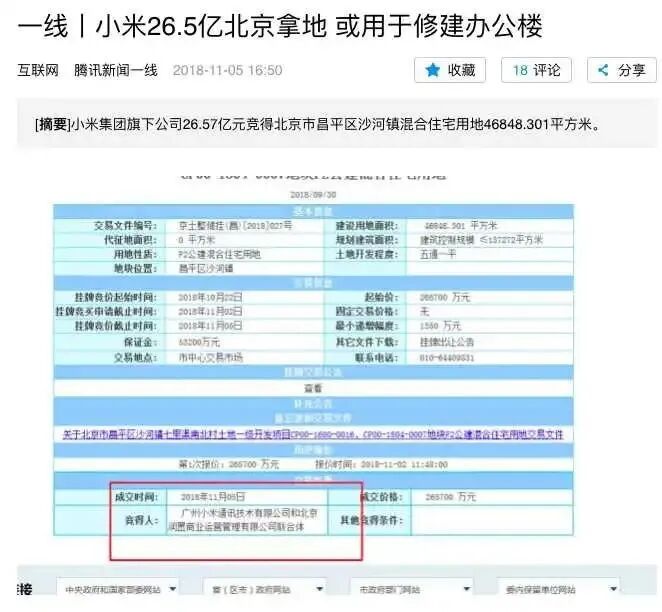Click the 成交价格 label
This screenshot has height=612, width=662.
[x=381, y=497]
